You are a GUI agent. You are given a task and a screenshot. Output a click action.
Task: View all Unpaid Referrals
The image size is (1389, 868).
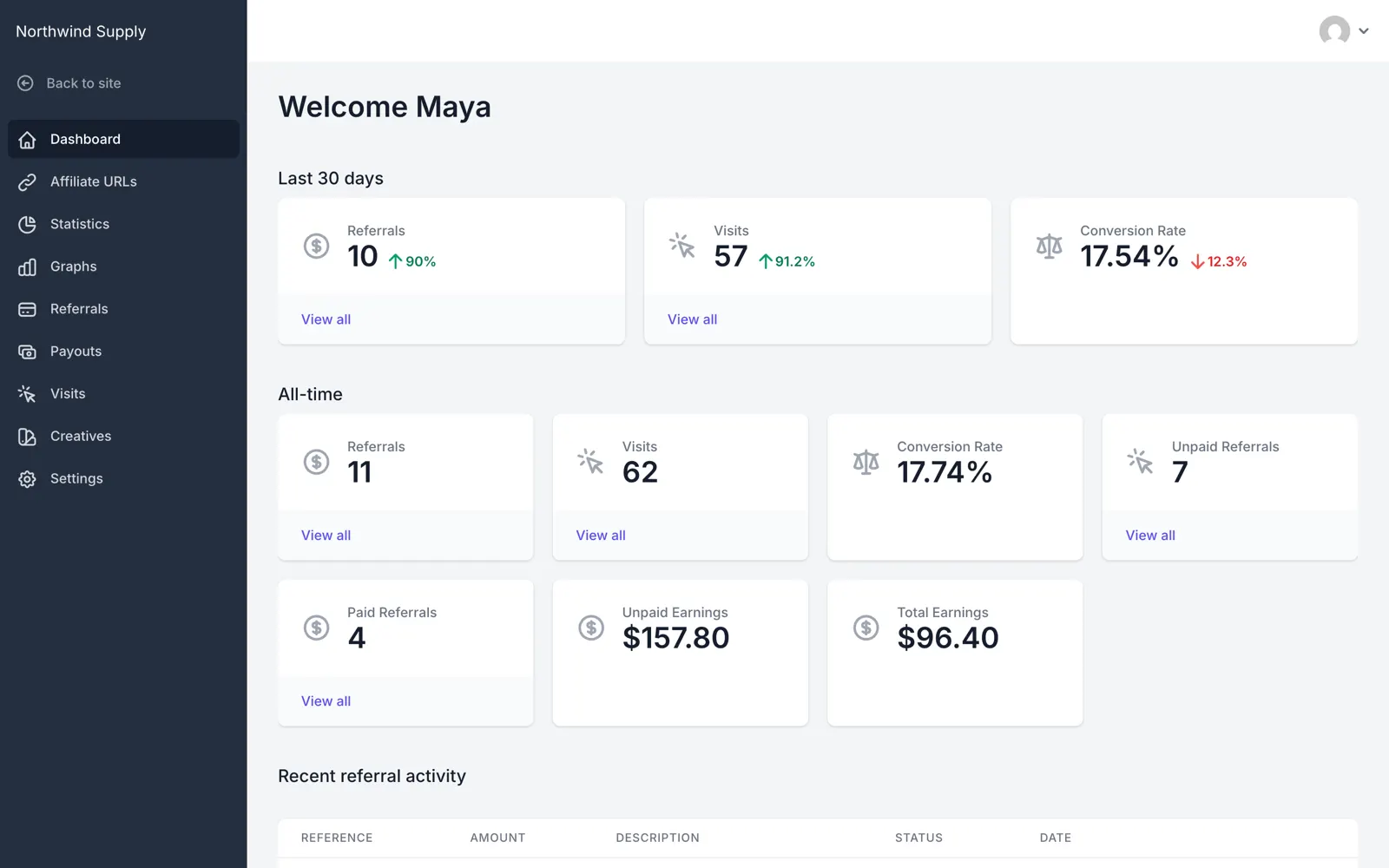(x=1150, y=536)
